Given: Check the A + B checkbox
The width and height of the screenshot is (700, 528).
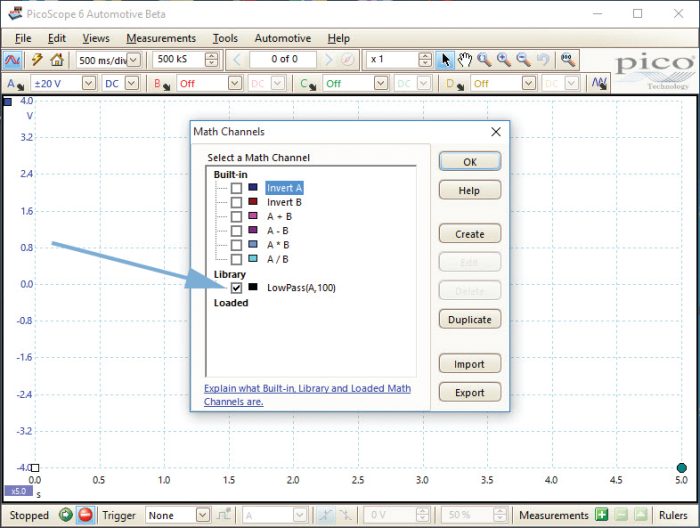Looking at the screenshot, I should [236, 216].
